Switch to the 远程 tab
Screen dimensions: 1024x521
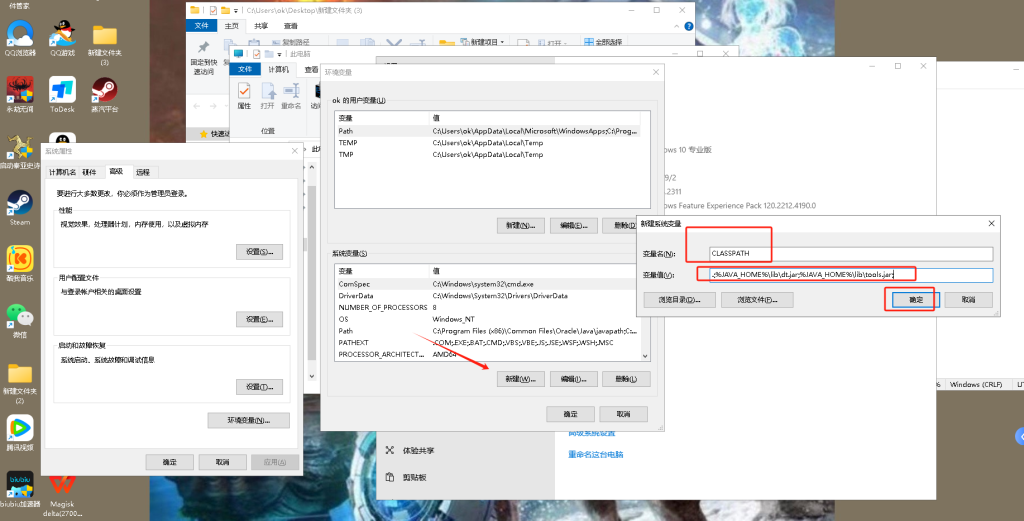tap(142, 172)
